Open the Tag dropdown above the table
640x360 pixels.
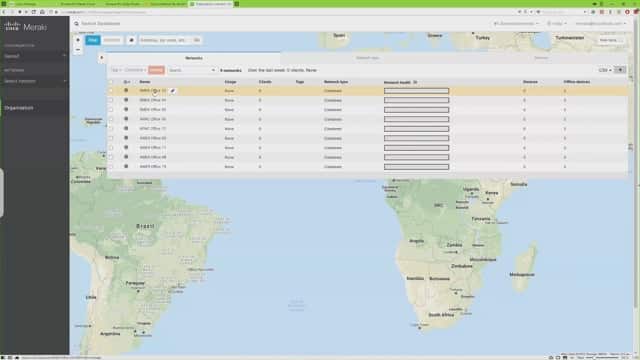click(117, 70)
